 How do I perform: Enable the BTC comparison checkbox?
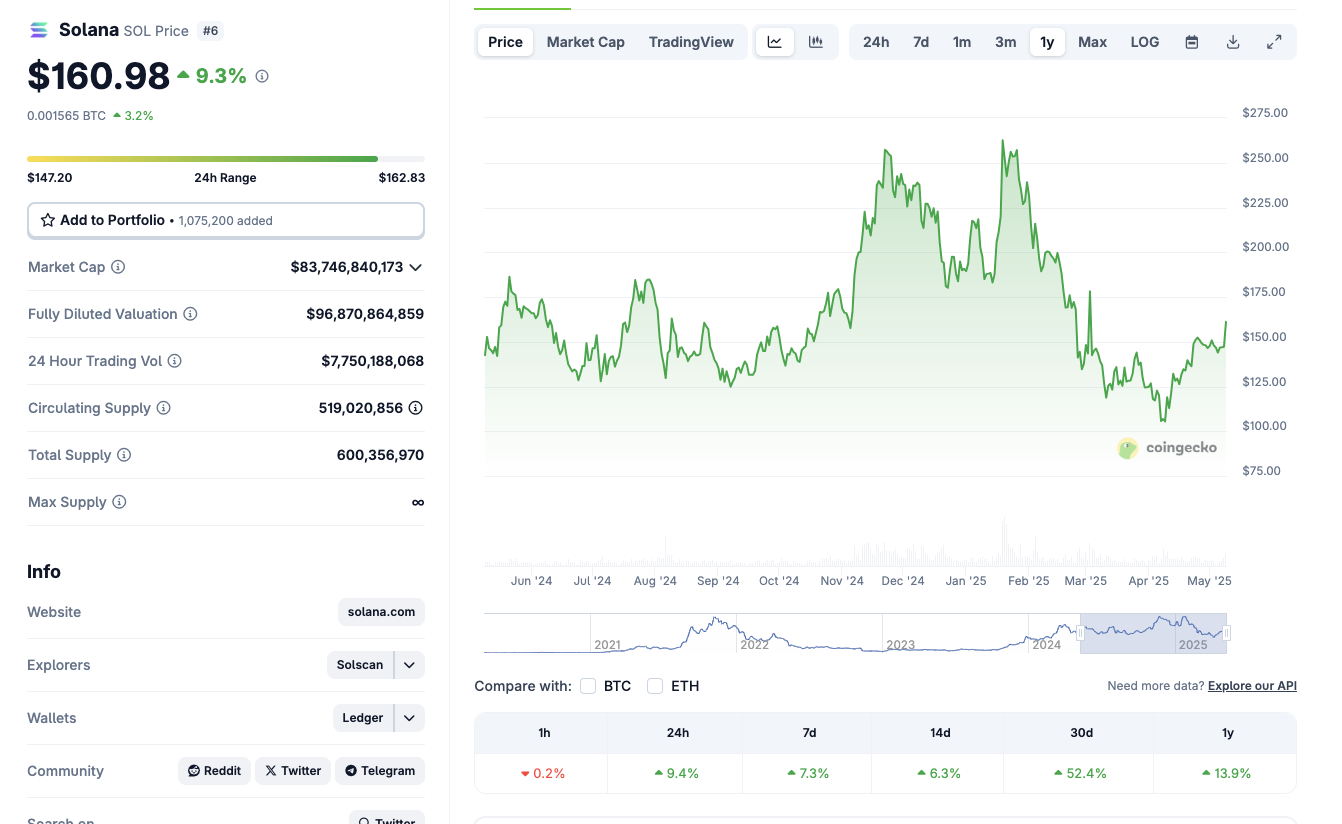588,686
